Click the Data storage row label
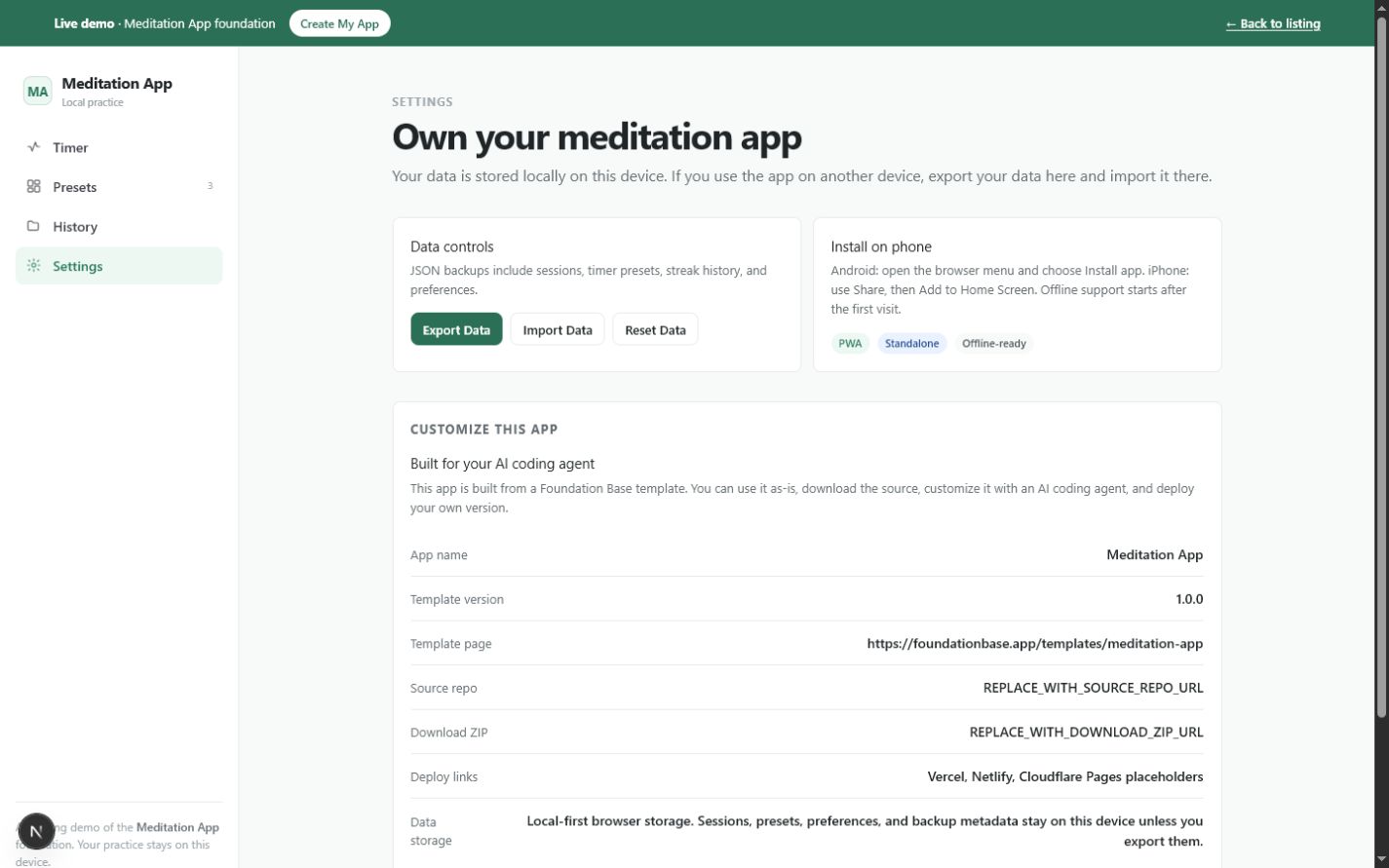 coord(431,831)
